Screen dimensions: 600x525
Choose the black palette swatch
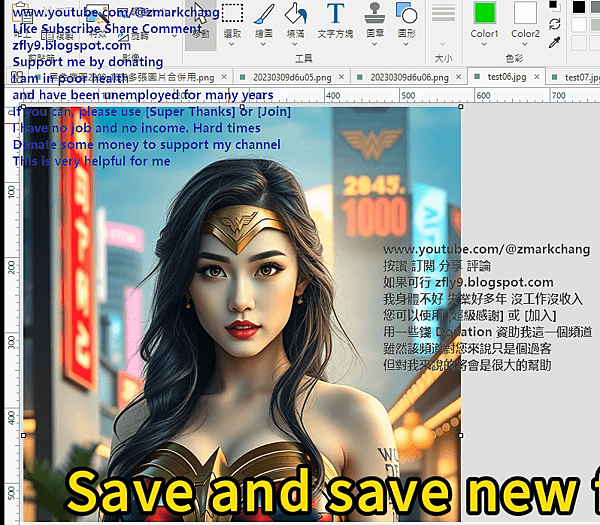click(579, 7)
